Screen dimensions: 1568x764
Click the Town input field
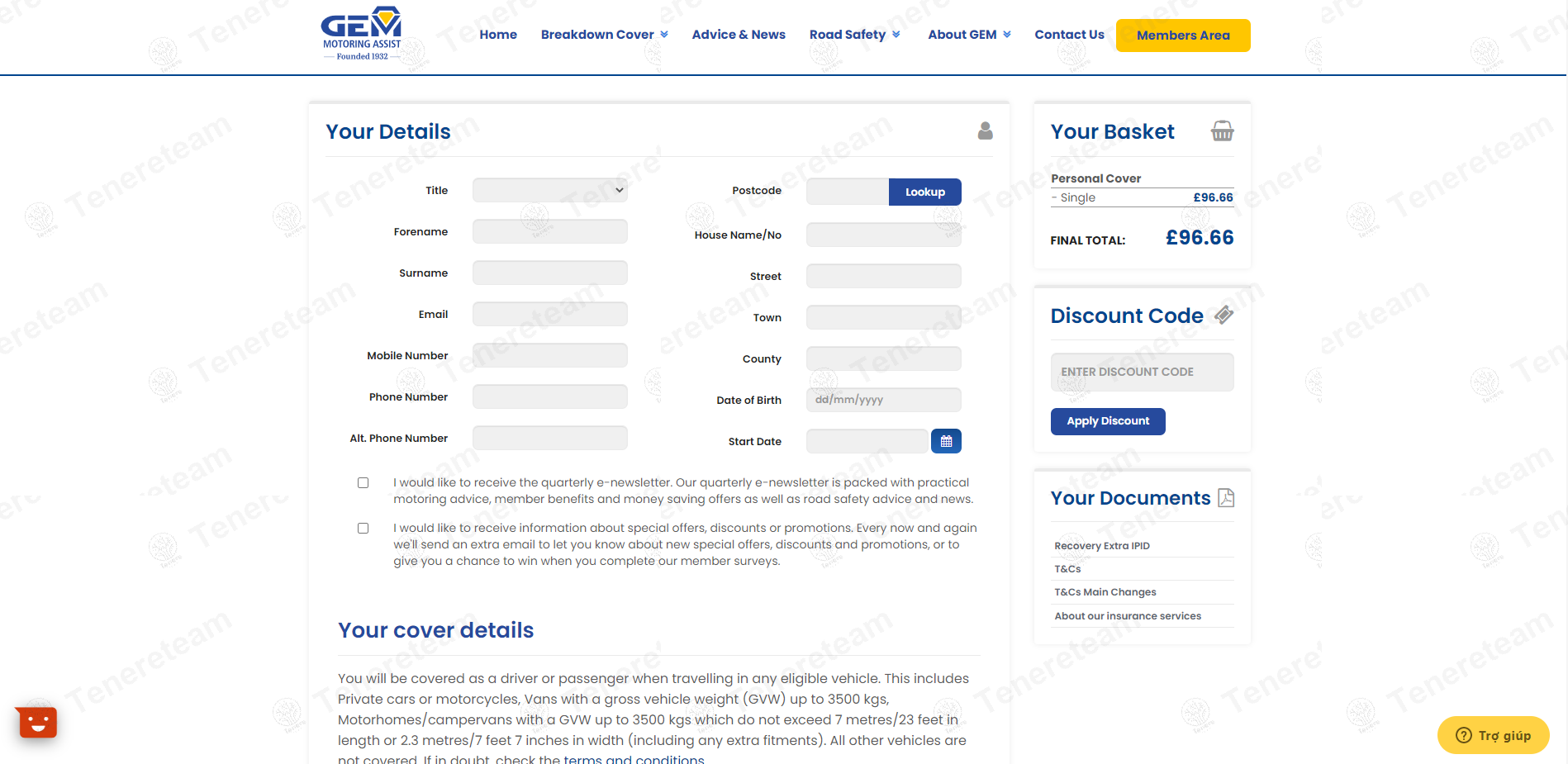tap(884, 317)
